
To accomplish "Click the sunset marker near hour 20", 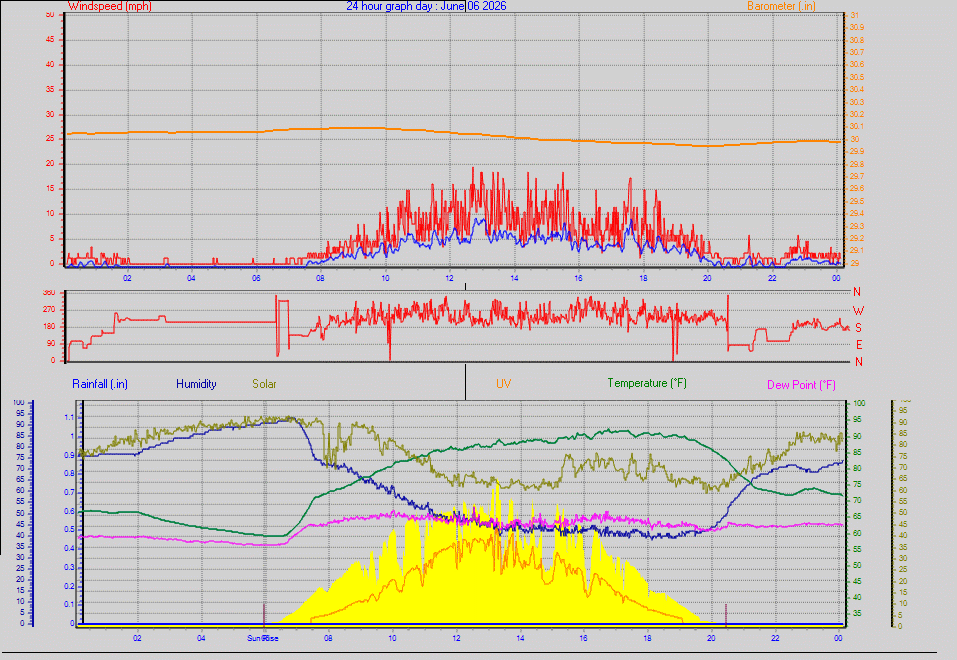I will 726,614.
